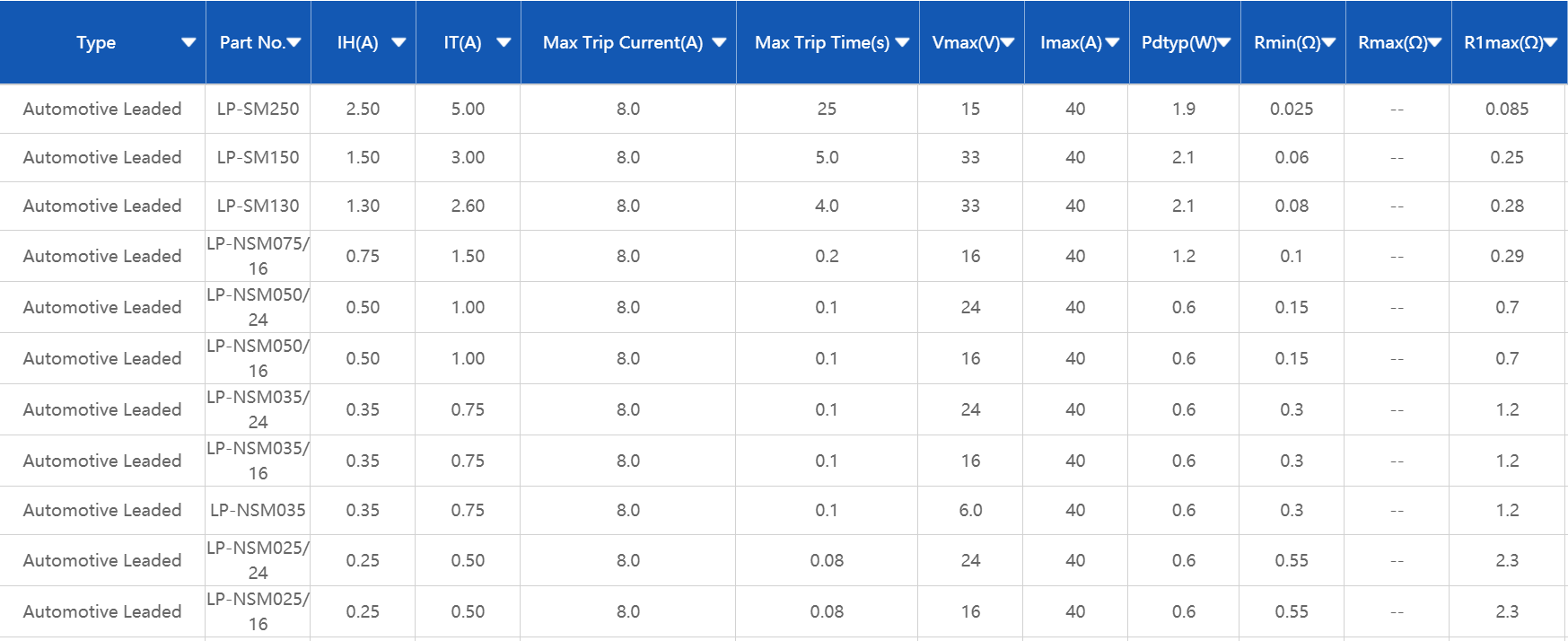Click the Part No. column sort arrow
The width and height of the screenshot is (1568, 641).
[x=293, y=42]
